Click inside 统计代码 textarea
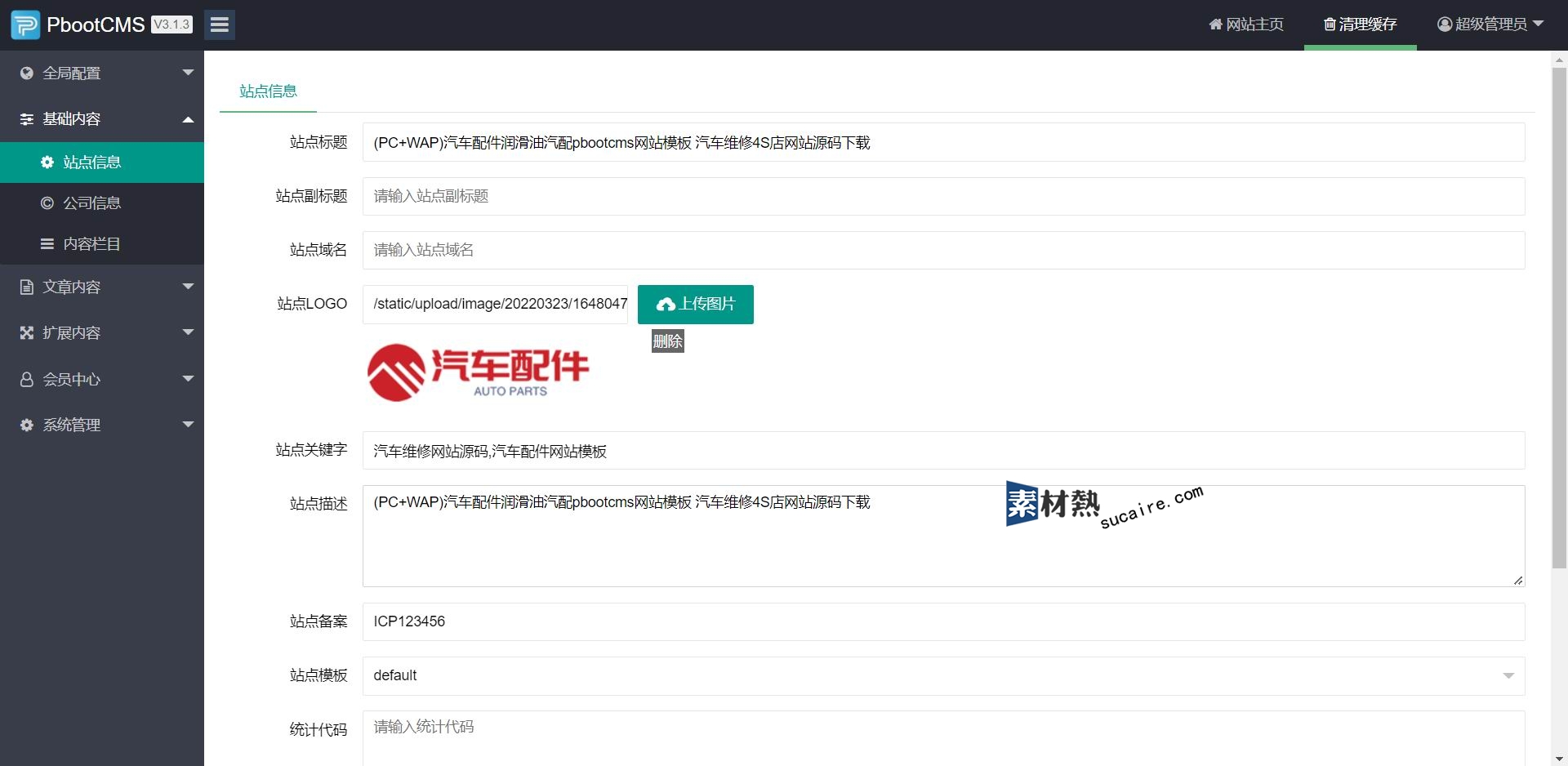The image size is (1568, 766). [x=943, y=739]
